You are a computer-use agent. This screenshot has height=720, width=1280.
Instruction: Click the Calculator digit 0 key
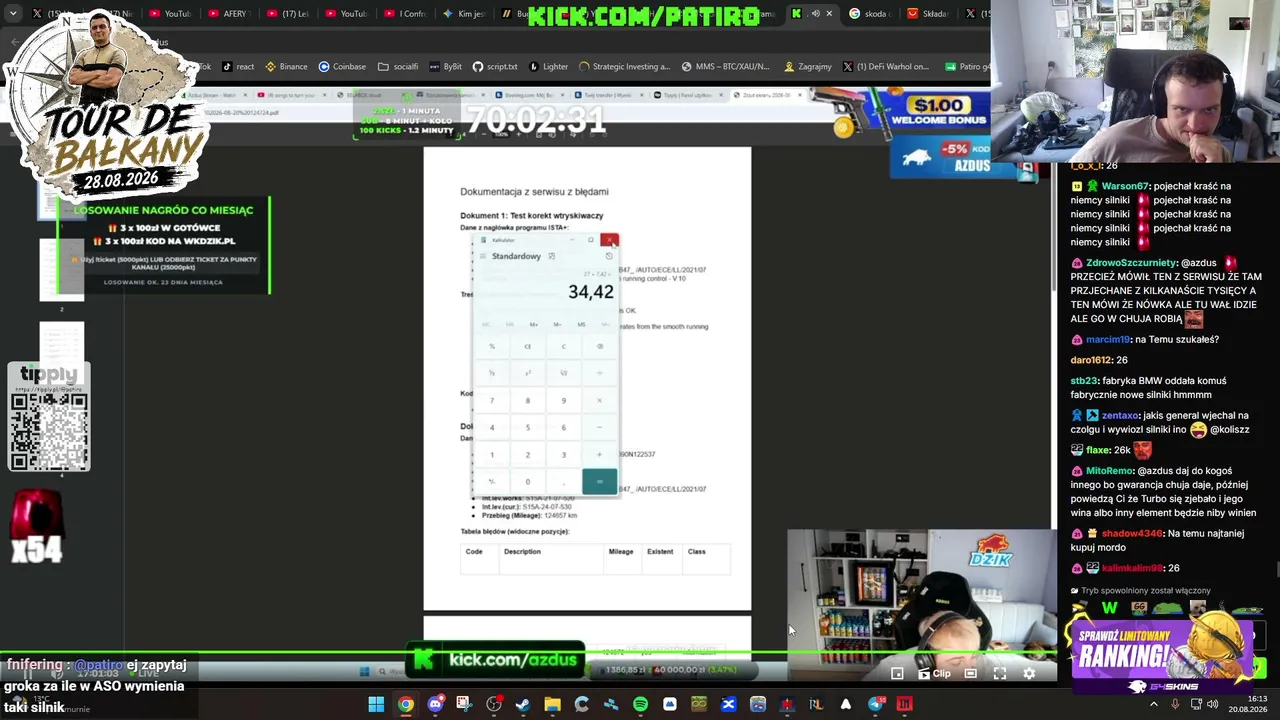click(528, 481)
